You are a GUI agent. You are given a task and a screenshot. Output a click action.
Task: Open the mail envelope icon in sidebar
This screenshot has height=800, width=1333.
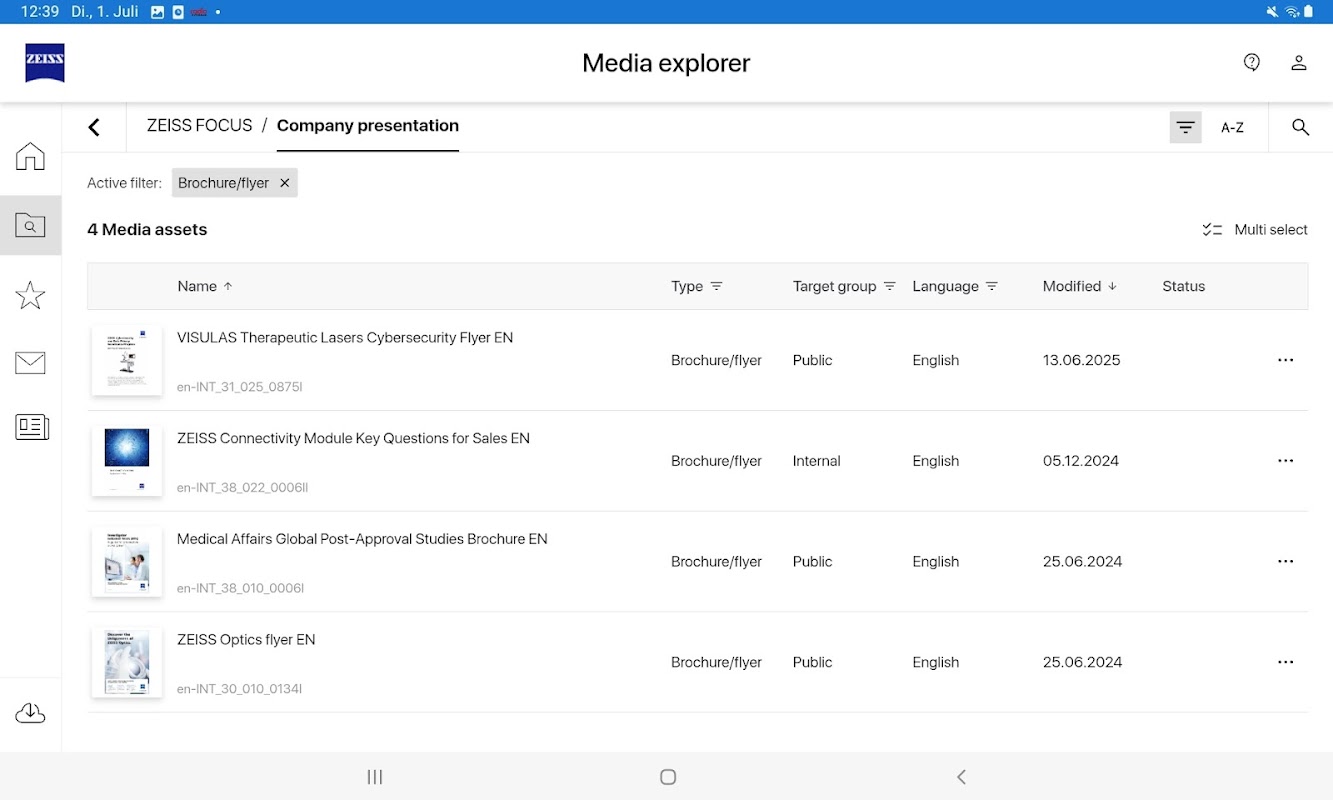(30, 363)
